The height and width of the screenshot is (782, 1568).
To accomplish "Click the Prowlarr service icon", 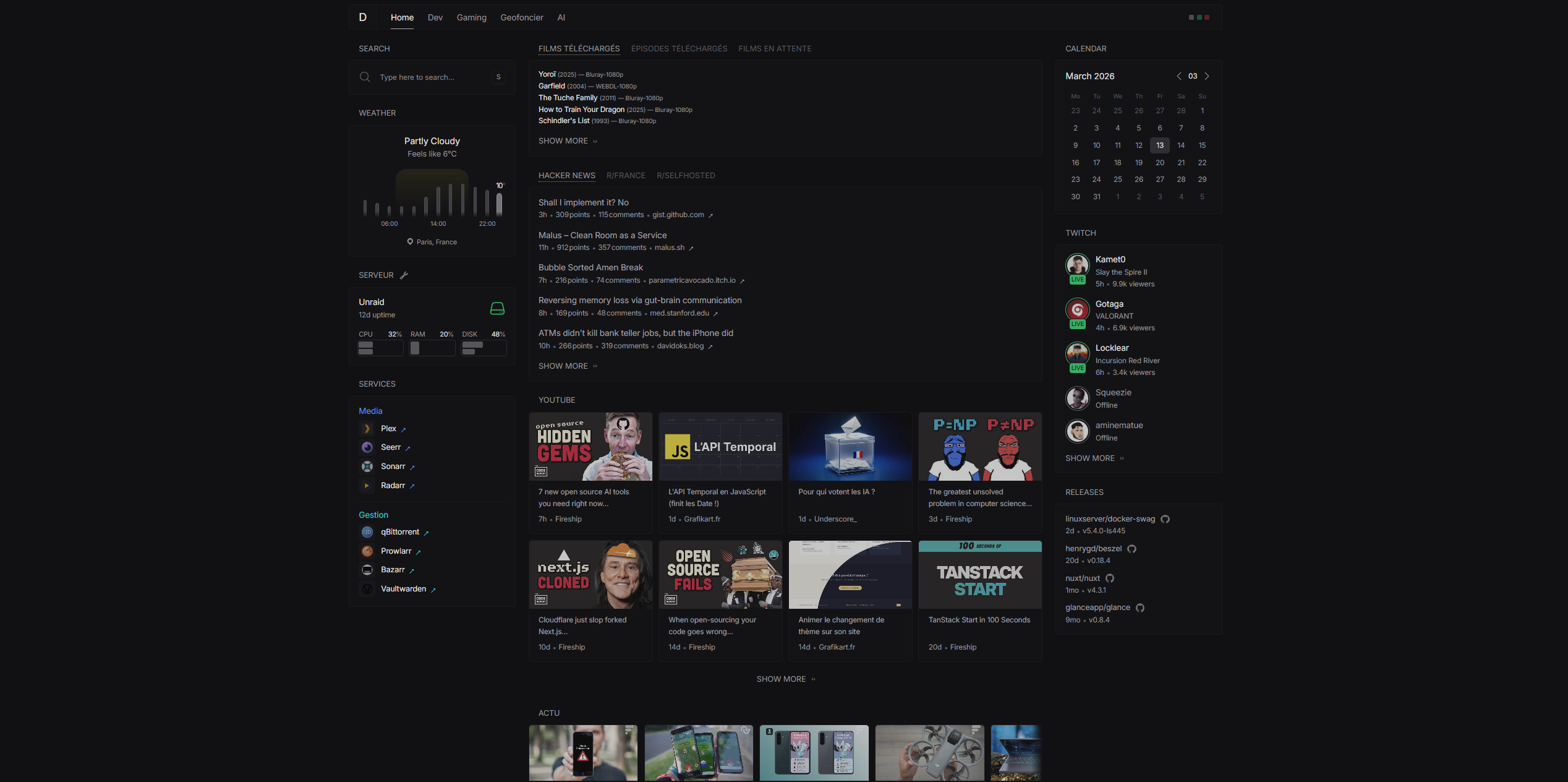I will click(367, 551).
